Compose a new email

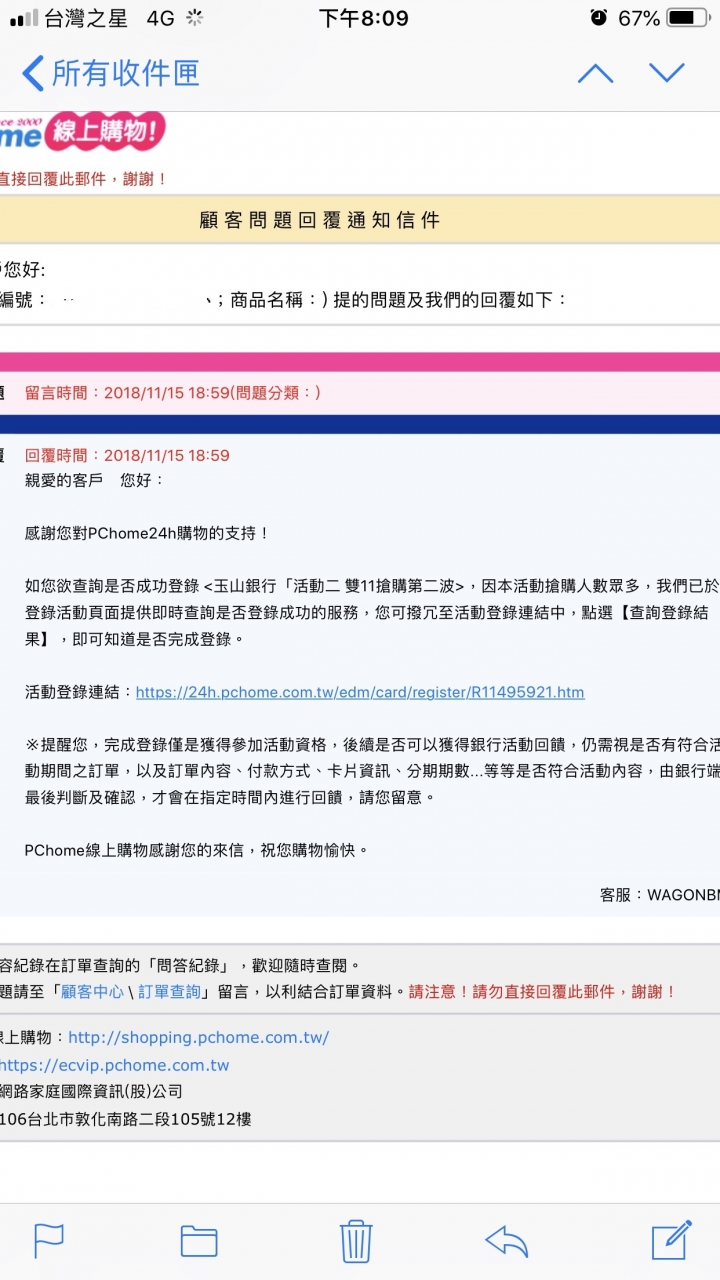(x=672, y=1240)
